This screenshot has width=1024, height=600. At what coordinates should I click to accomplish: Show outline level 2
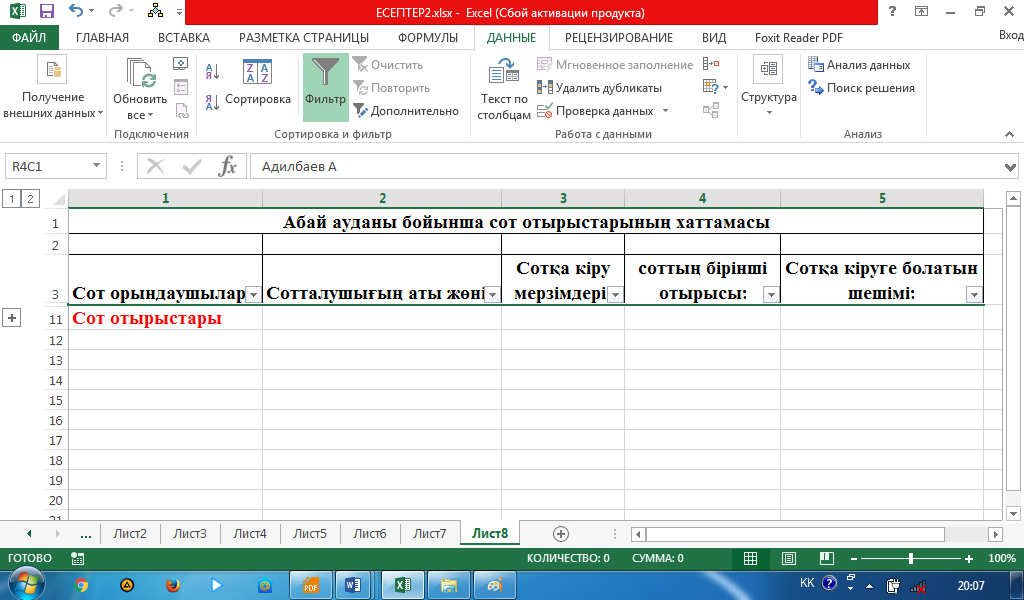click(x=29, y=198)
